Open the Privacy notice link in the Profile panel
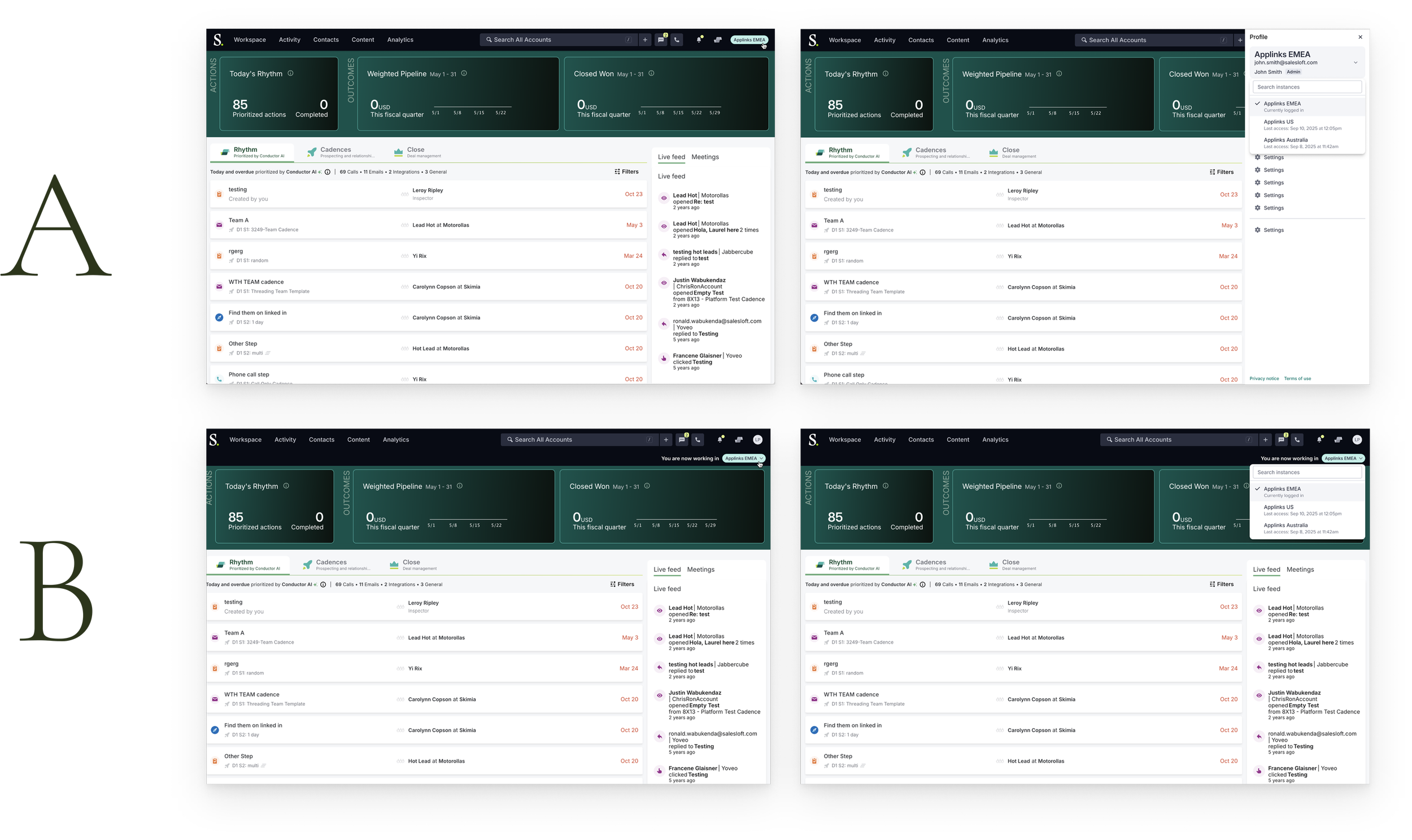This screenshot has height=840, width=1412. click(1263, 378)
